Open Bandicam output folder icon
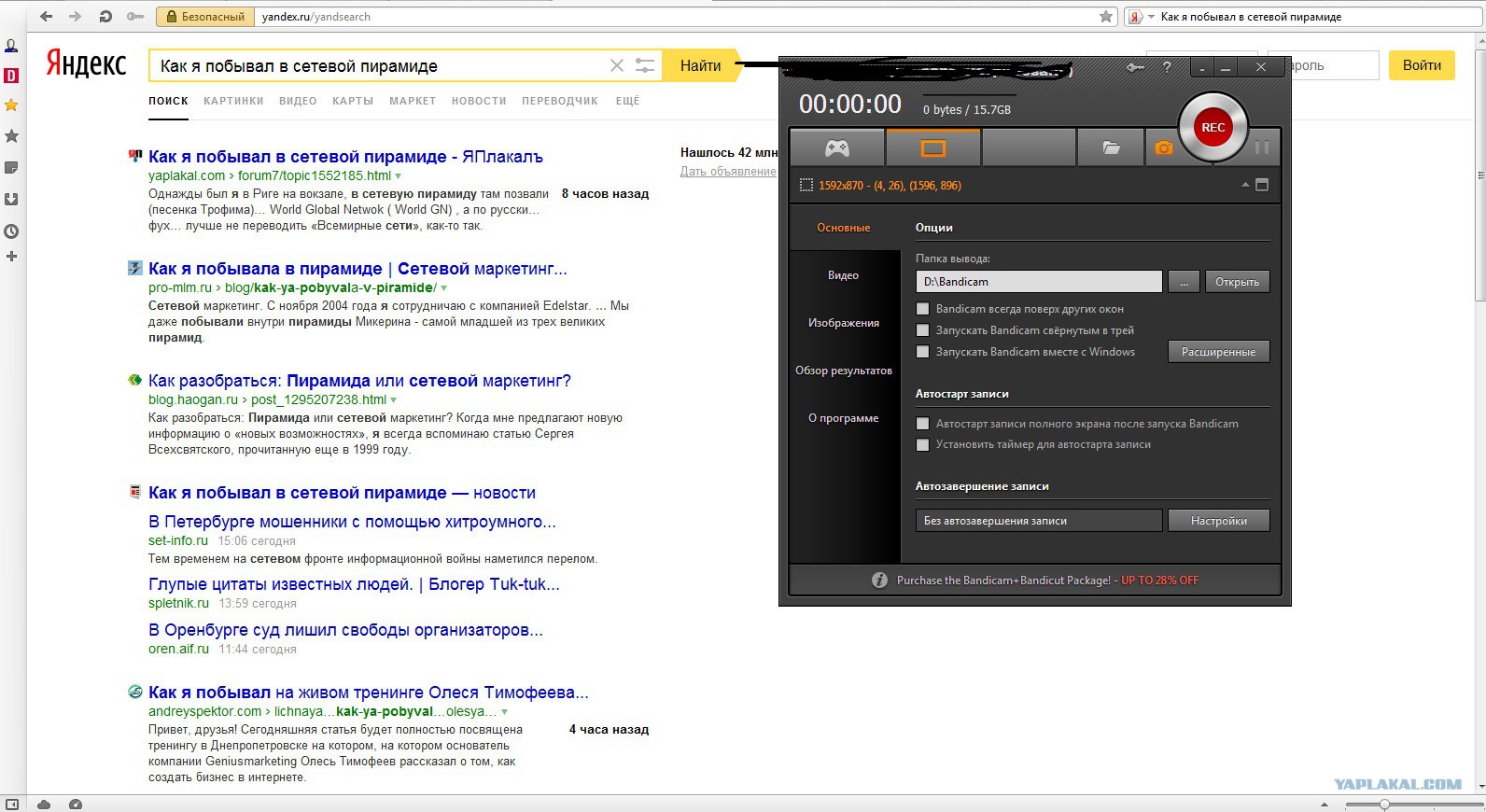1486x812 pixels. click(1111, 147)
